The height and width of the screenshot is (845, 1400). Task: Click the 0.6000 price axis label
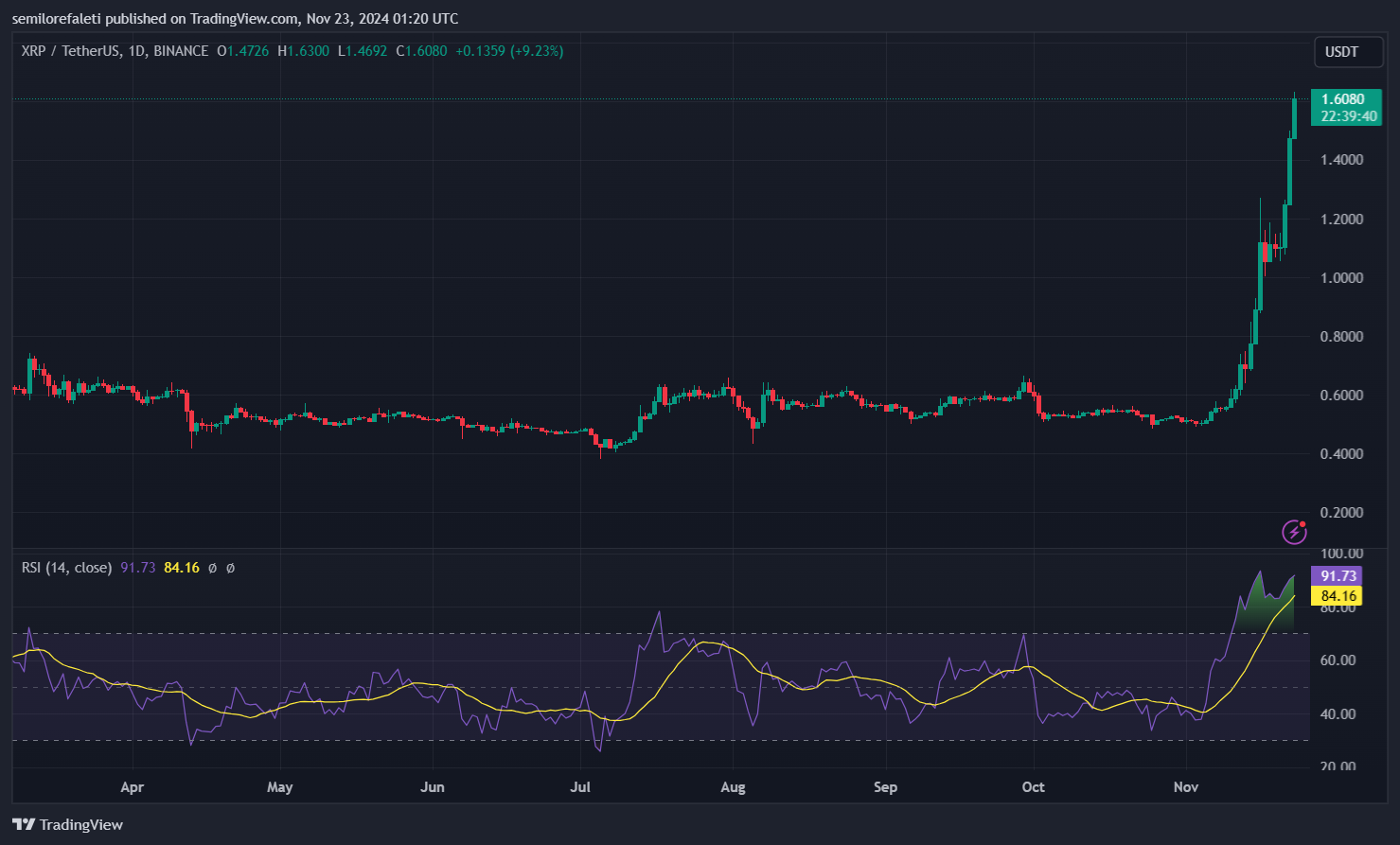pyautogui.click(x=1342, y=395)
